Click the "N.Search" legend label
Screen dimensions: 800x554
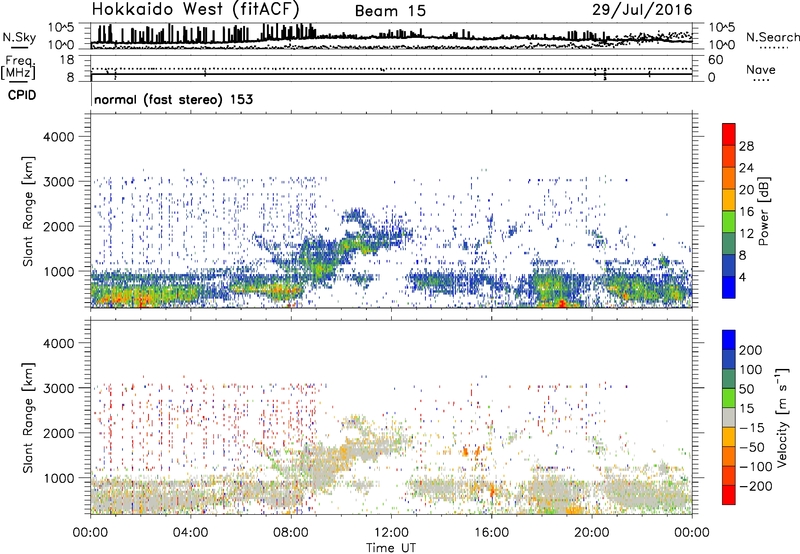(x=772, y=37)
